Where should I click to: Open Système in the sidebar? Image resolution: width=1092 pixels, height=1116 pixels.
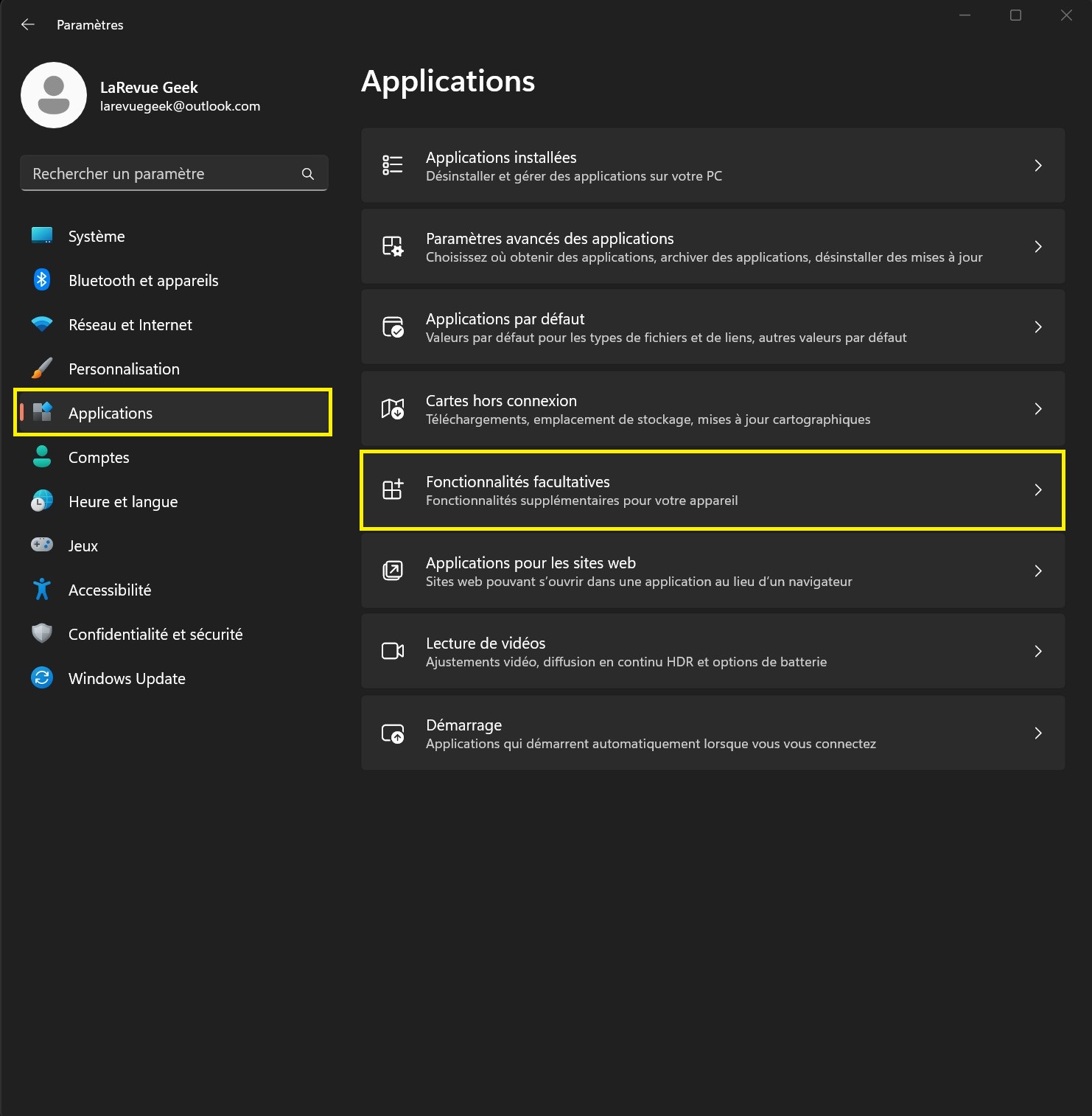[x=97, y=237]
